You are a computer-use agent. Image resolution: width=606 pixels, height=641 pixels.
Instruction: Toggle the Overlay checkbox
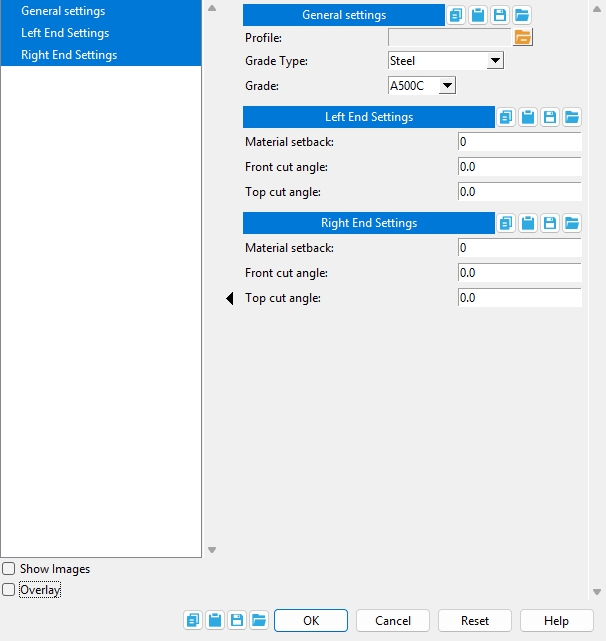[9, 590]
